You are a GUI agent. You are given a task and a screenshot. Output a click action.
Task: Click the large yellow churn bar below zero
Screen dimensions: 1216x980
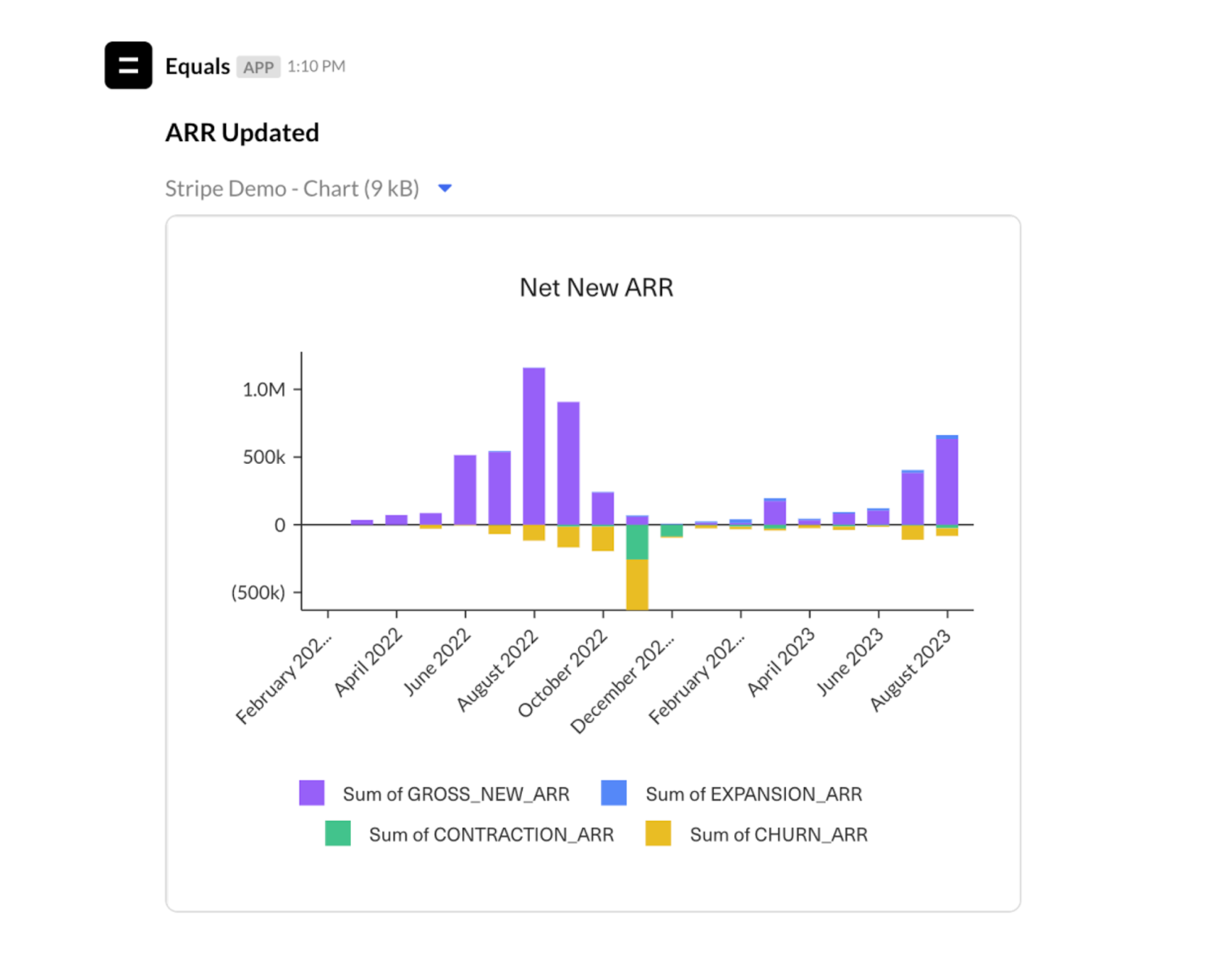(x=637, y=584)
